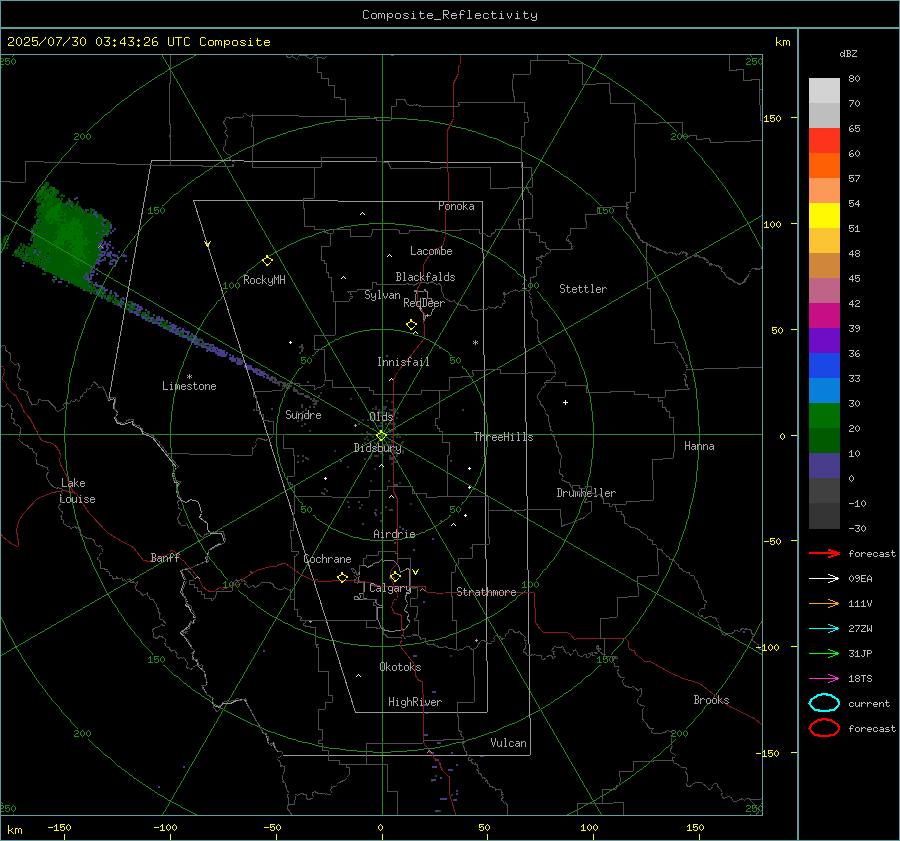Click the Innisfail label
The height and width of the screenshot is (841, 900).
coord(403,362)
